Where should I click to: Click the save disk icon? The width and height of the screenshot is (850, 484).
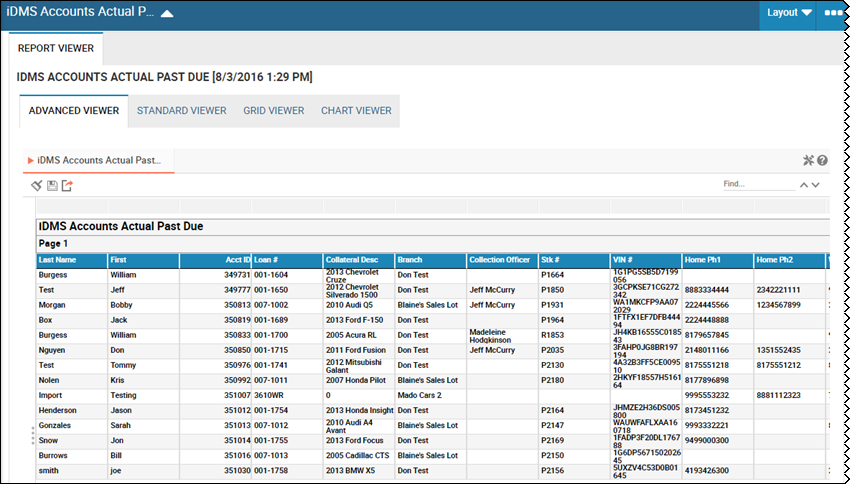pyautogui.click(x=52, y=186)
